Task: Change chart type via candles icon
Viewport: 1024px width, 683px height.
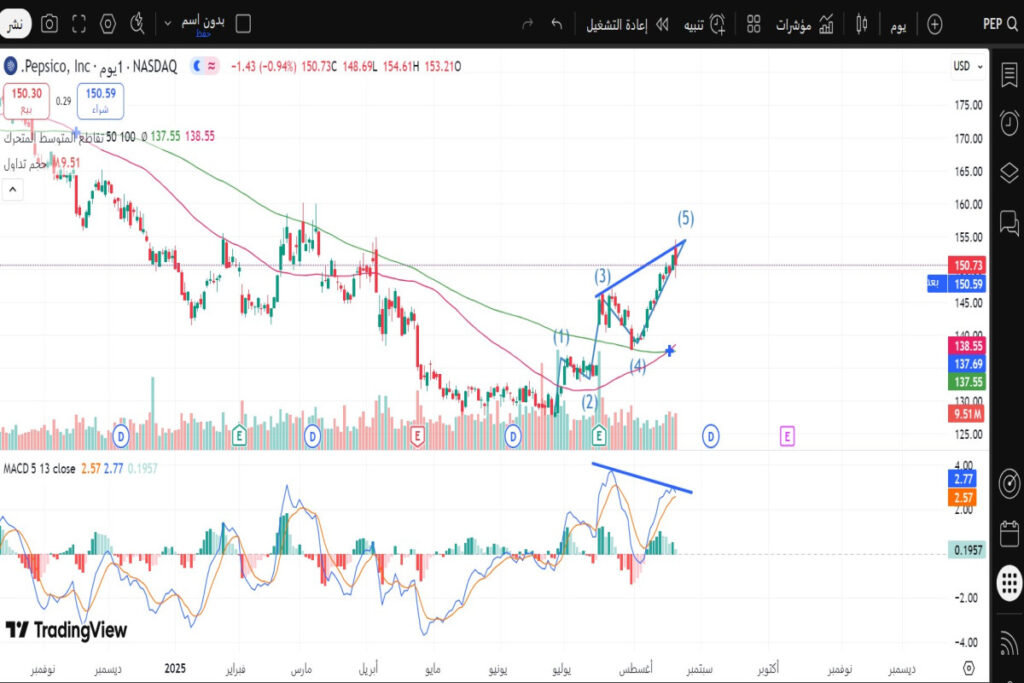Action: [x=861, y=25]
